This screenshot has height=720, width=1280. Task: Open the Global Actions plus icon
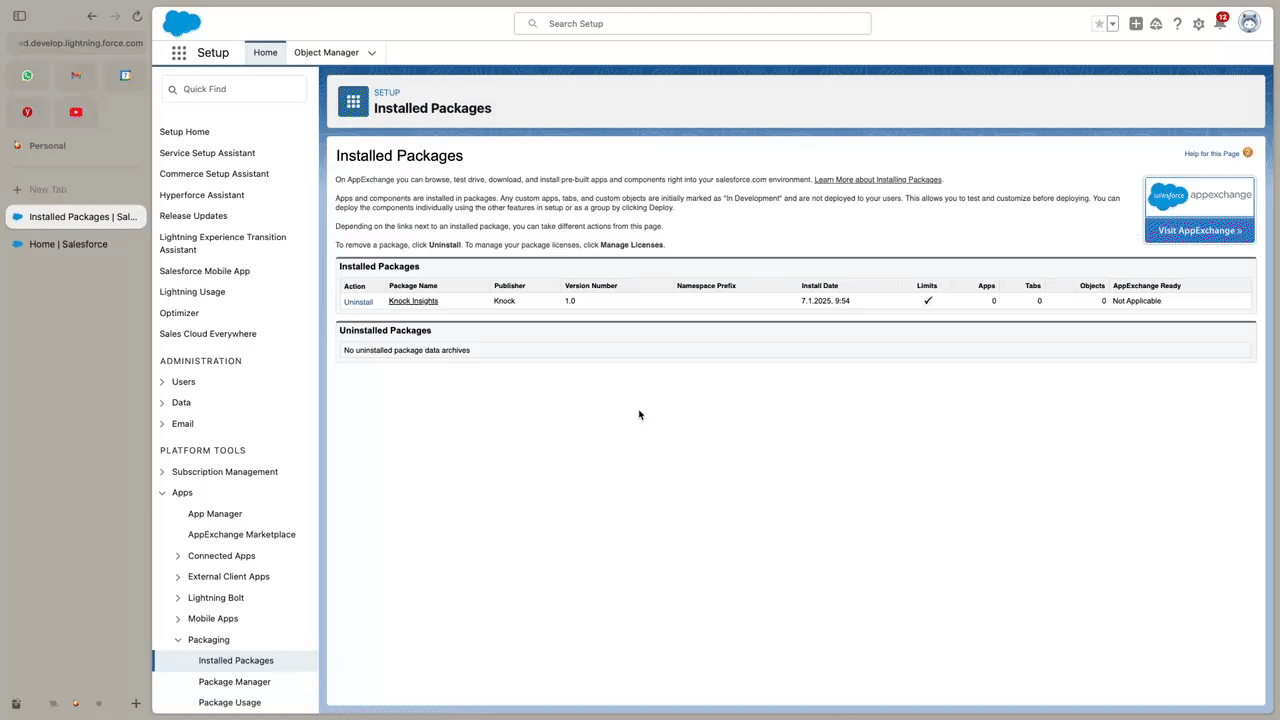(1136, 24)
